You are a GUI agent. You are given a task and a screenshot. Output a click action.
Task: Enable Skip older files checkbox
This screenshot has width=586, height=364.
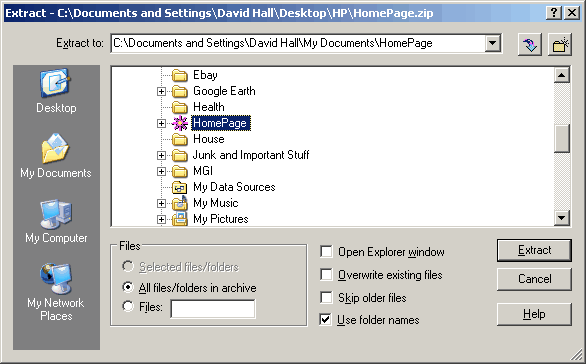tap(326, 298)
